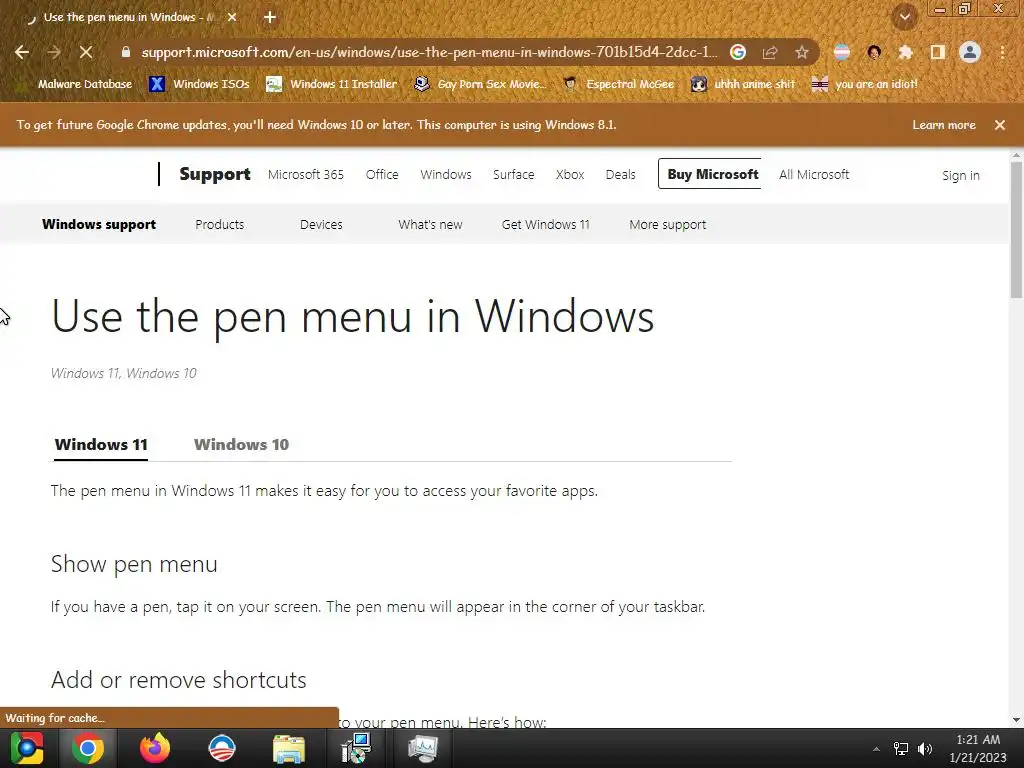Image resolution: width=1024 pixels, height=768 pixels.
Task: Open the Start button on taskbar
Action: 26,748
